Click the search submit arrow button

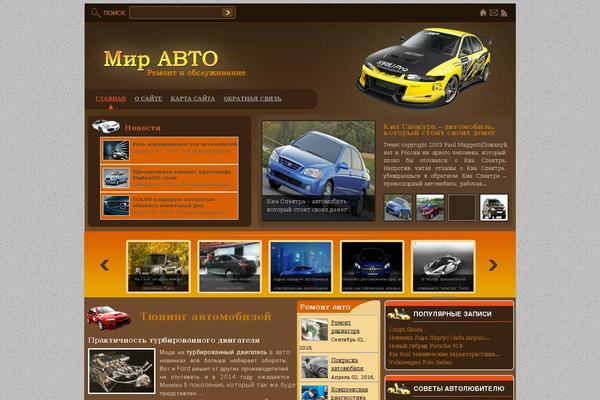coord(227,13)
